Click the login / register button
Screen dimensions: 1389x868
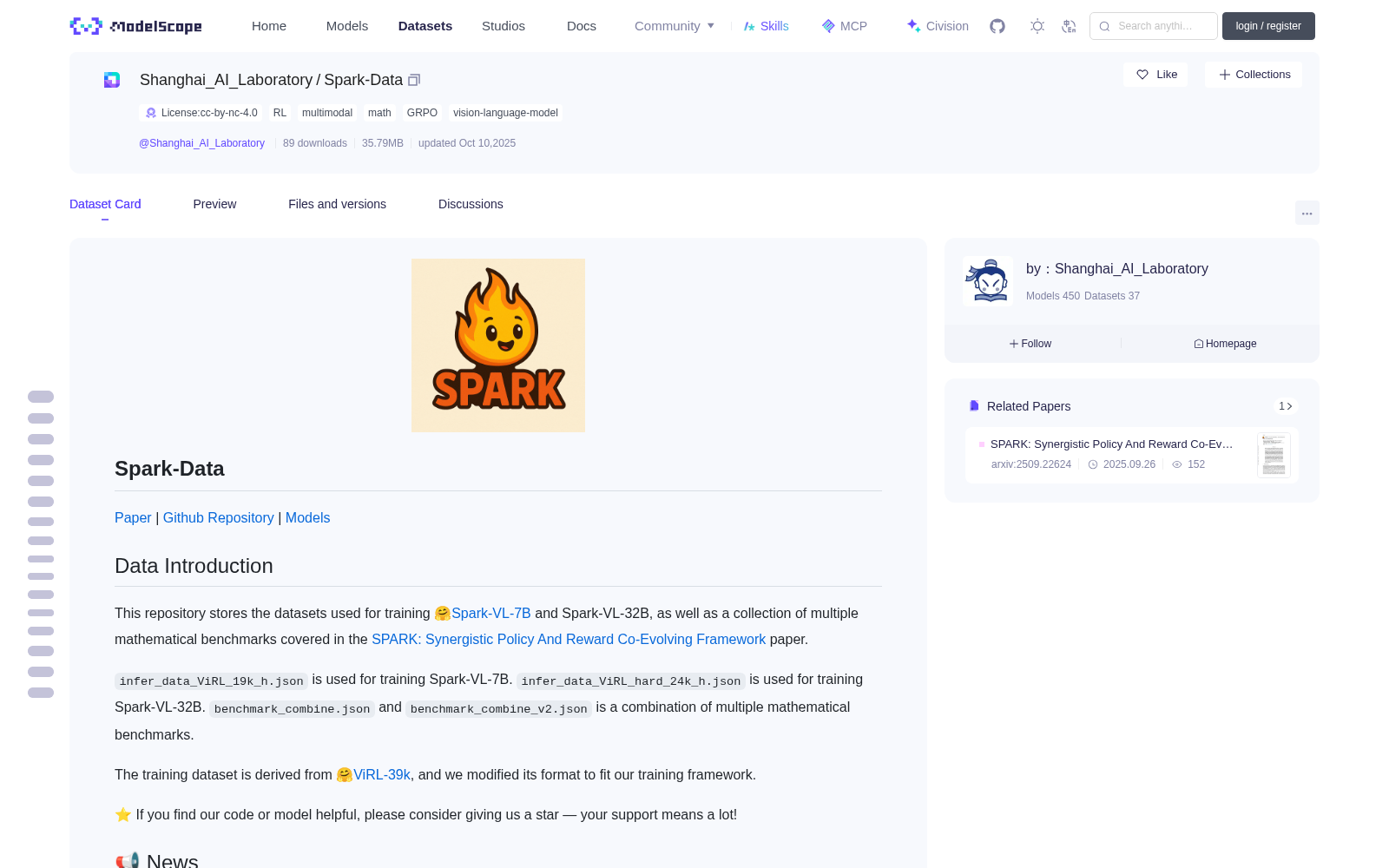pos(1268,26)
